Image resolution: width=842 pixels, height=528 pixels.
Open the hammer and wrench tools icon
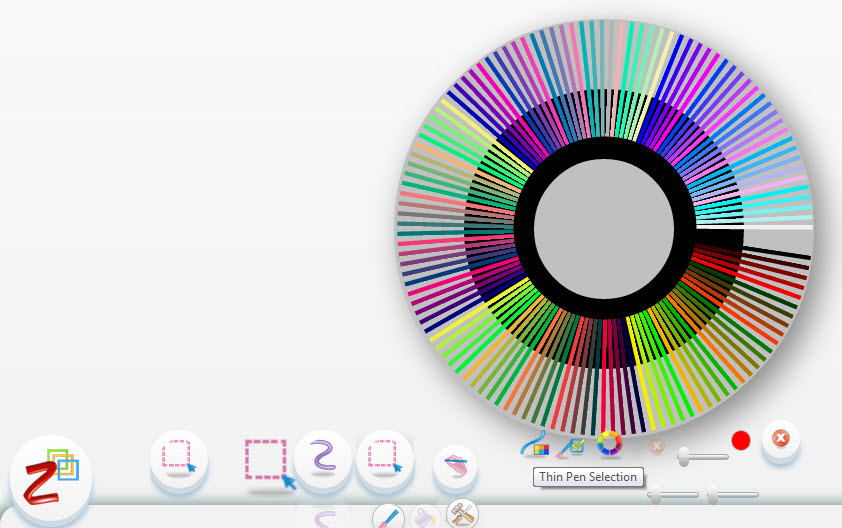[x=461, y=512]
